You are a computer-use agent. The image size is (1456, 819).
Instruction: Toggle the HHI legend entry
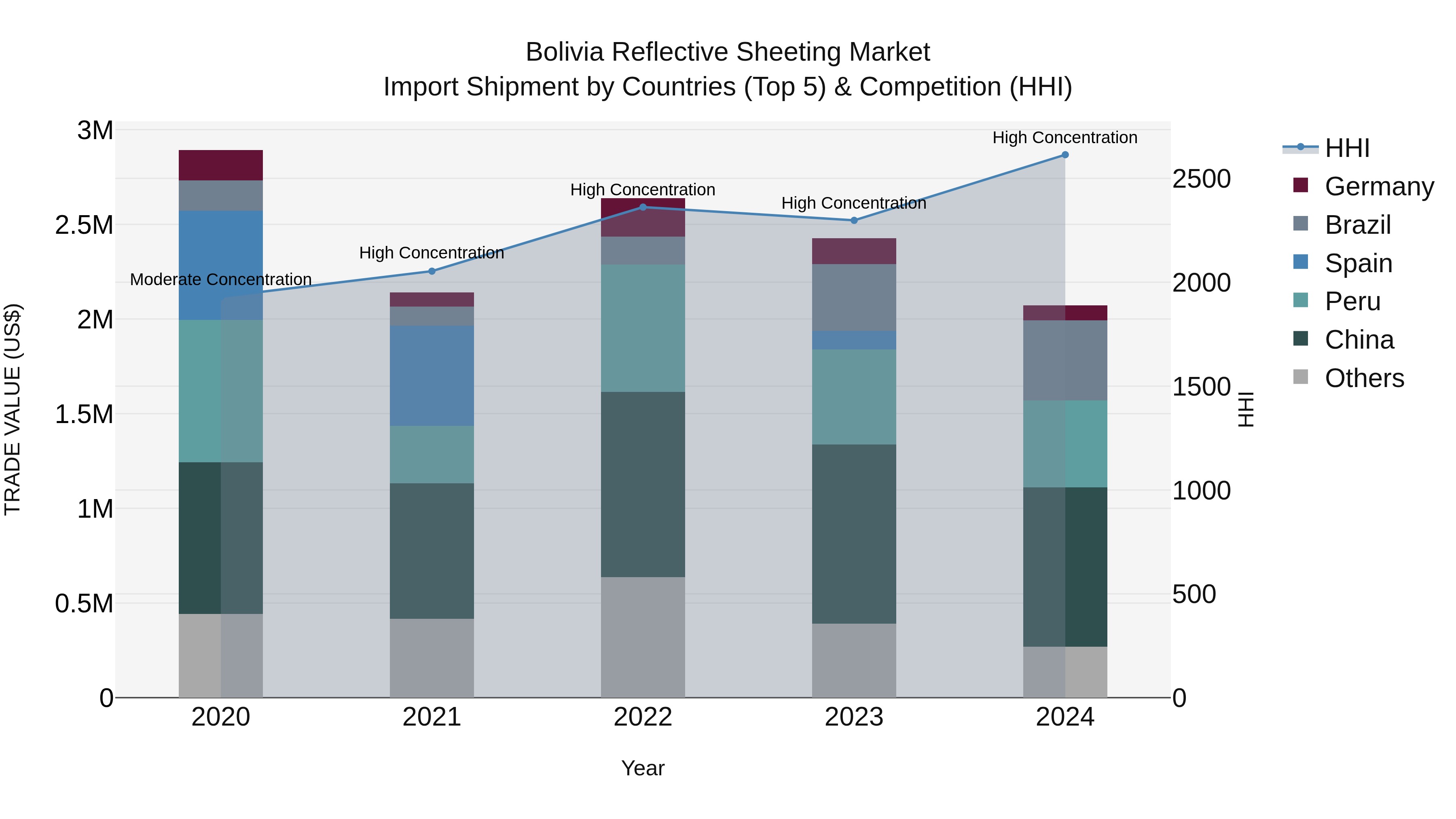coord(1327,148)
